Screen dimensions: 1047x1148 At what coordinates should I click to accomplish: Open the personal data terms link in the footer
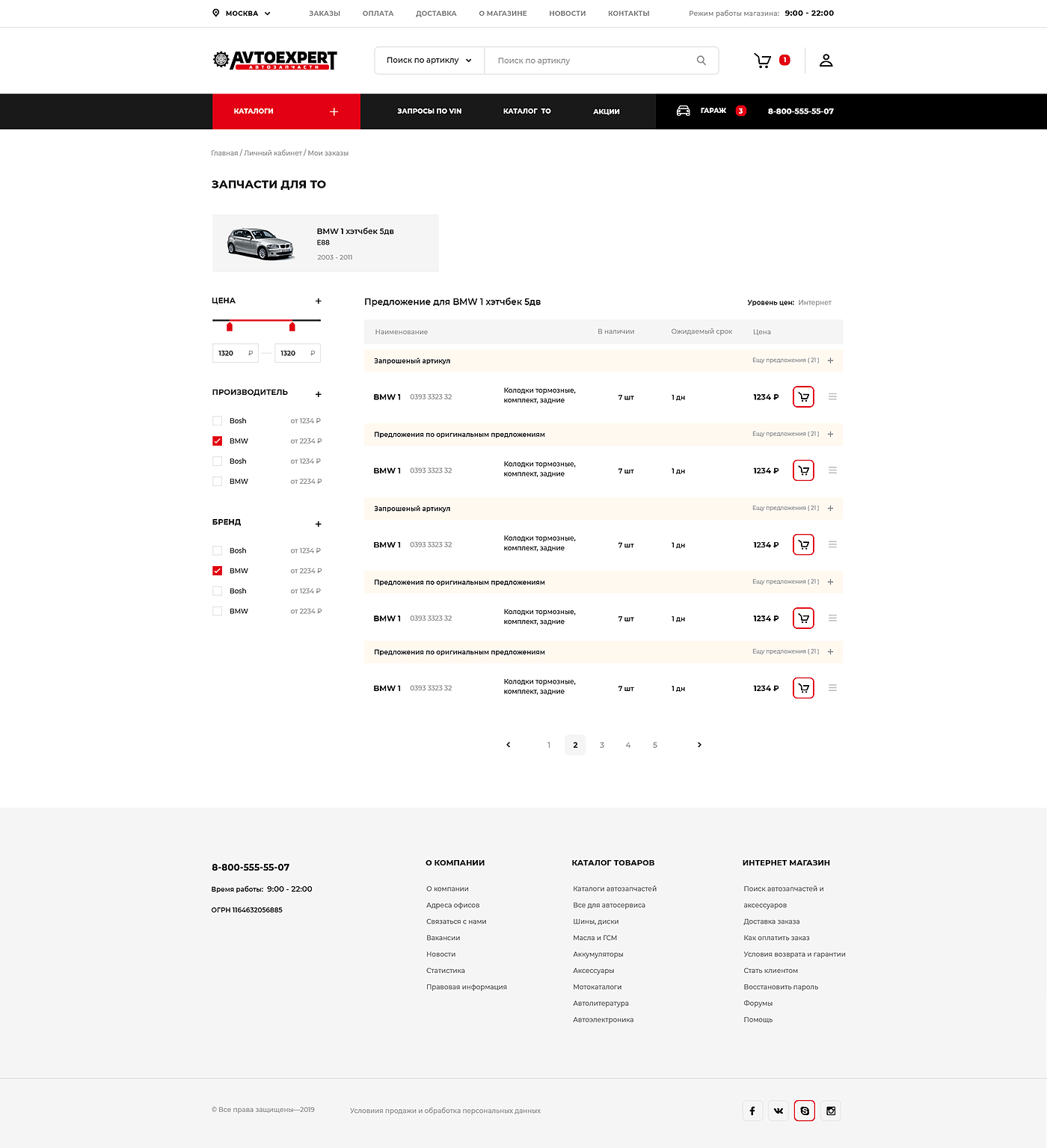click(445, 1111)
